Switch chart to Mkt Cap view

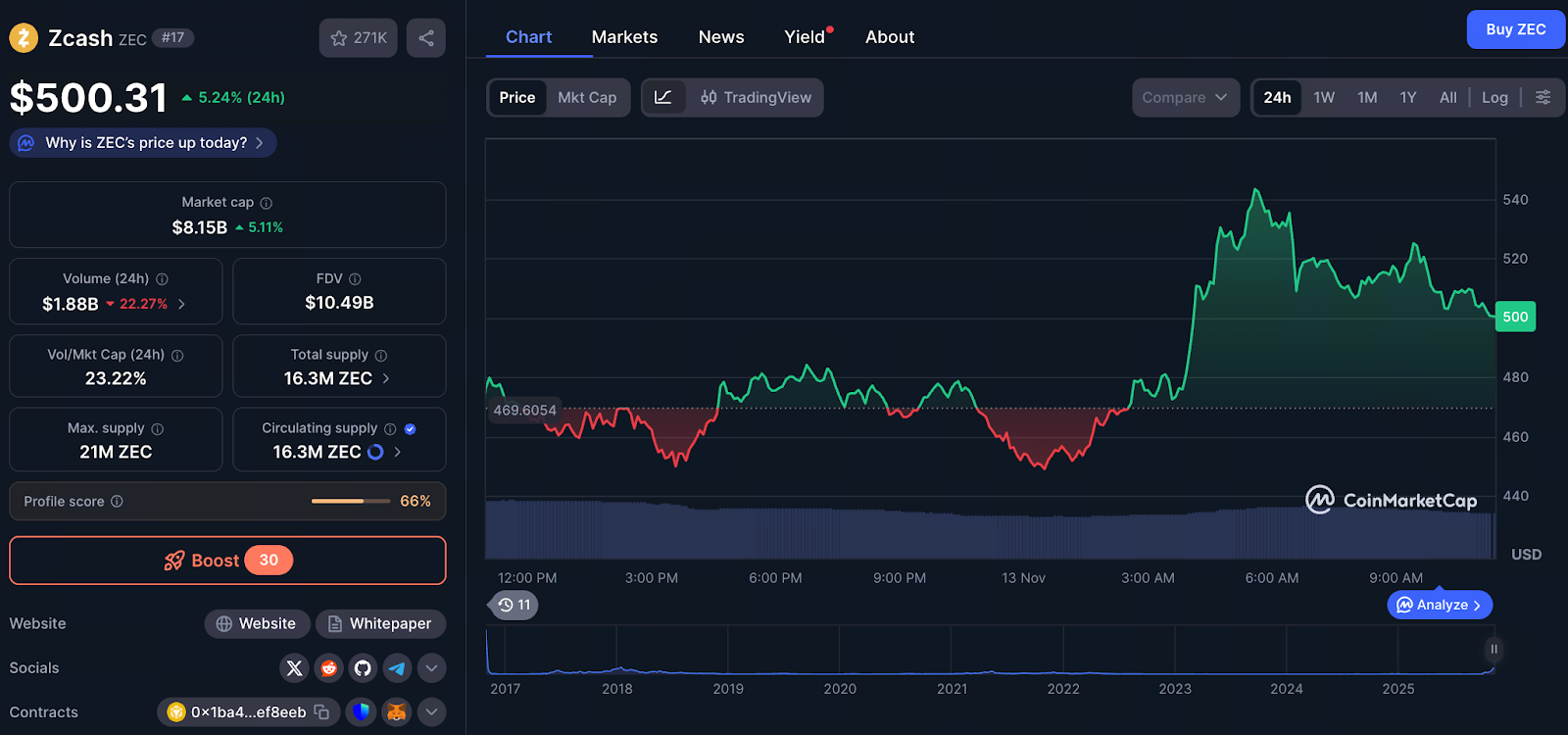(x=587, y=97)
